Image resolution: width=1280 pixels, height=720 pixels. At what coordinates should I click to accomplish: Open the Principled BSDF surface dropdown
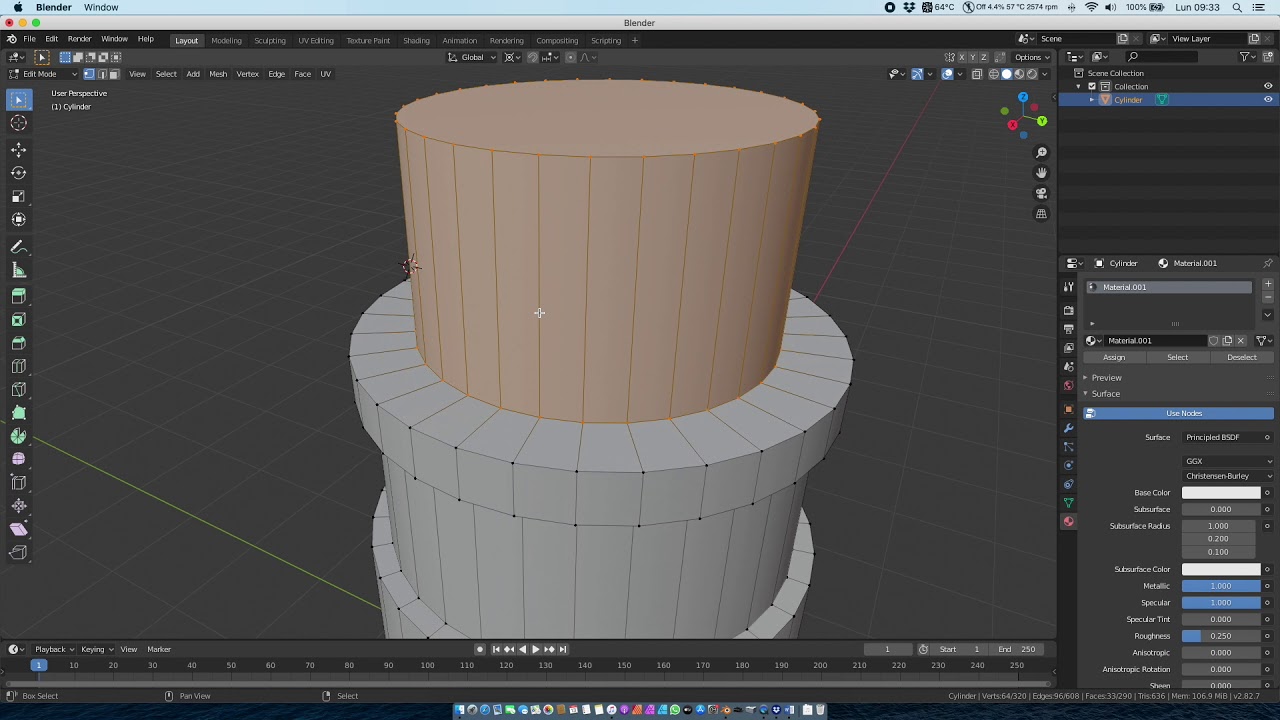[x=1222, y=437]
